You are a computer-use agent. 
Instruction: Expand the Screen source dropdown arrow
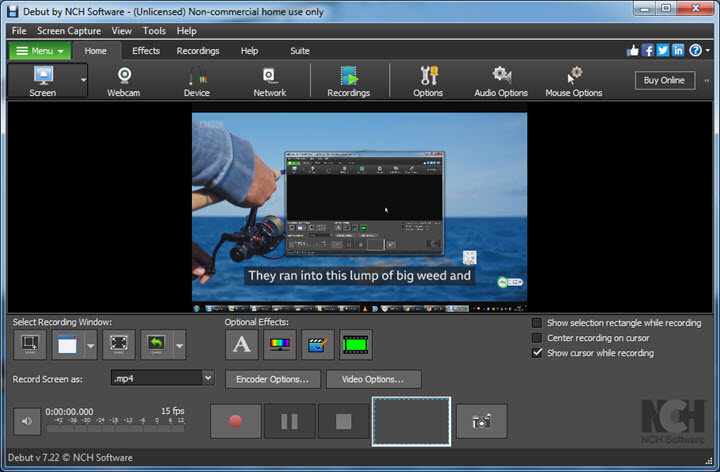tap(83, 80)
